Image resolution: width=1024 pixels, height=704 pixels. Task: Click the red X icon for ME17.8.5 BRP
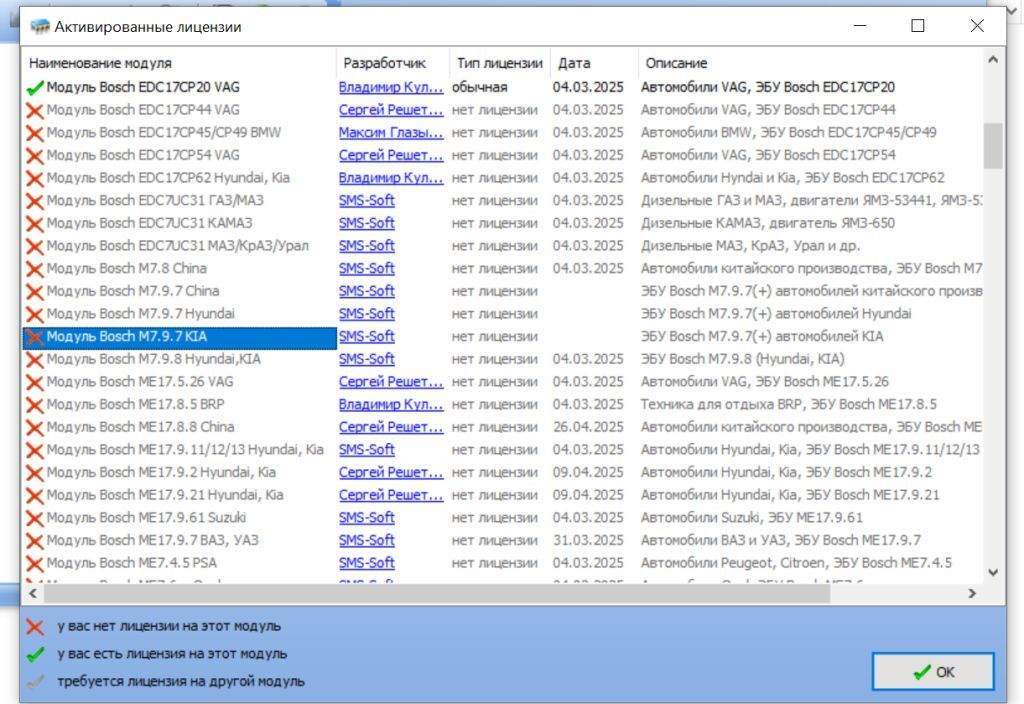(35, 405)
